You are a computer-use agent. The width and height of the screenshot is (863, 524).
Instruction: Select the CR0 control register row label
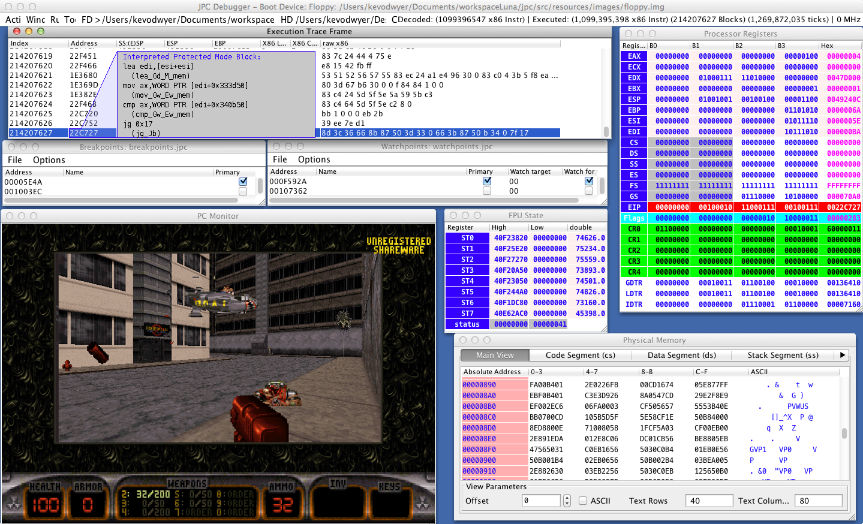pos(633,229)
